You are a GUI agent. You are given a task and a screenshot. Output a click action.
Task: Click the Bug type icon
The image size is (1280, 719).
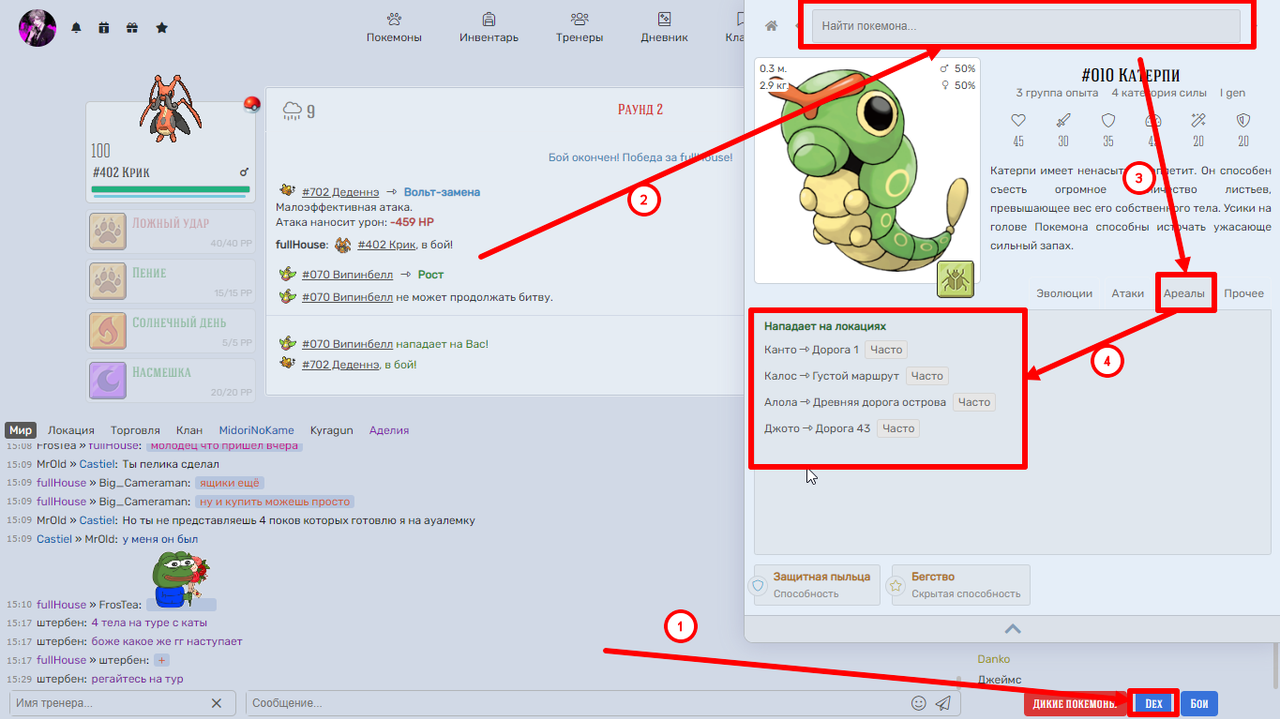click(955, 279)
